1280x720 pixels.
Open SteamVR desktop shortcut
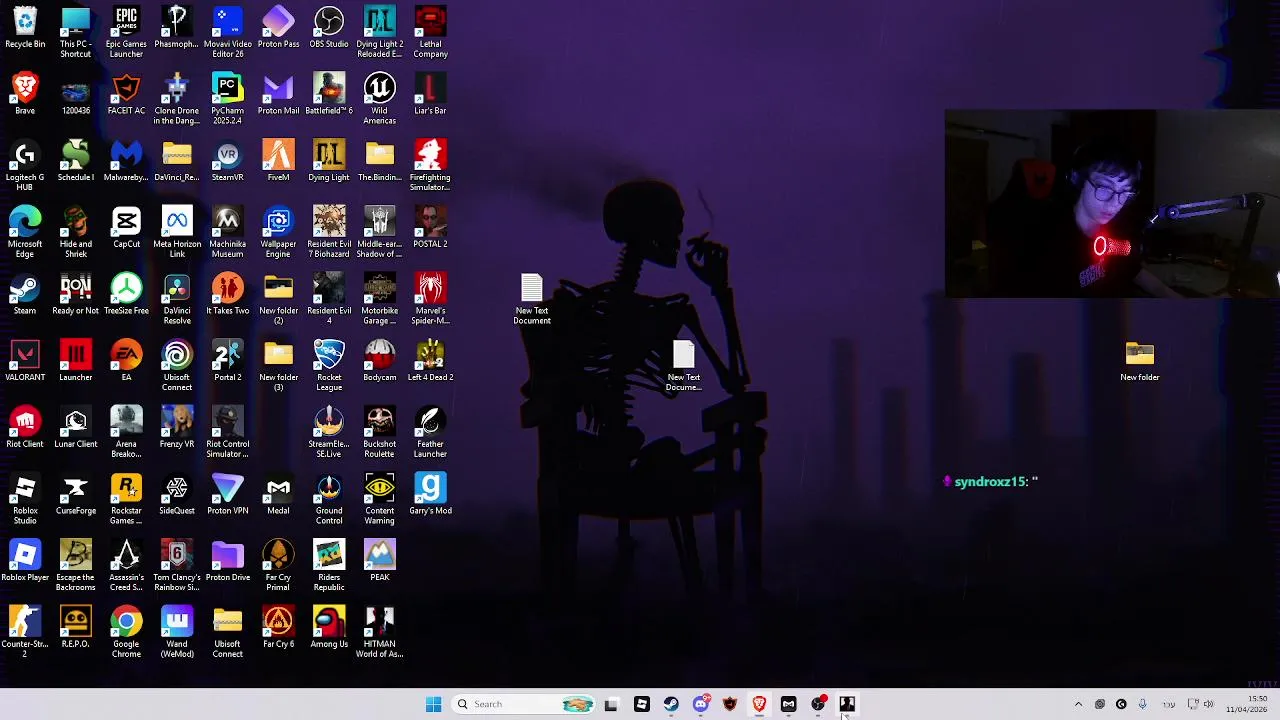(228, 161)
